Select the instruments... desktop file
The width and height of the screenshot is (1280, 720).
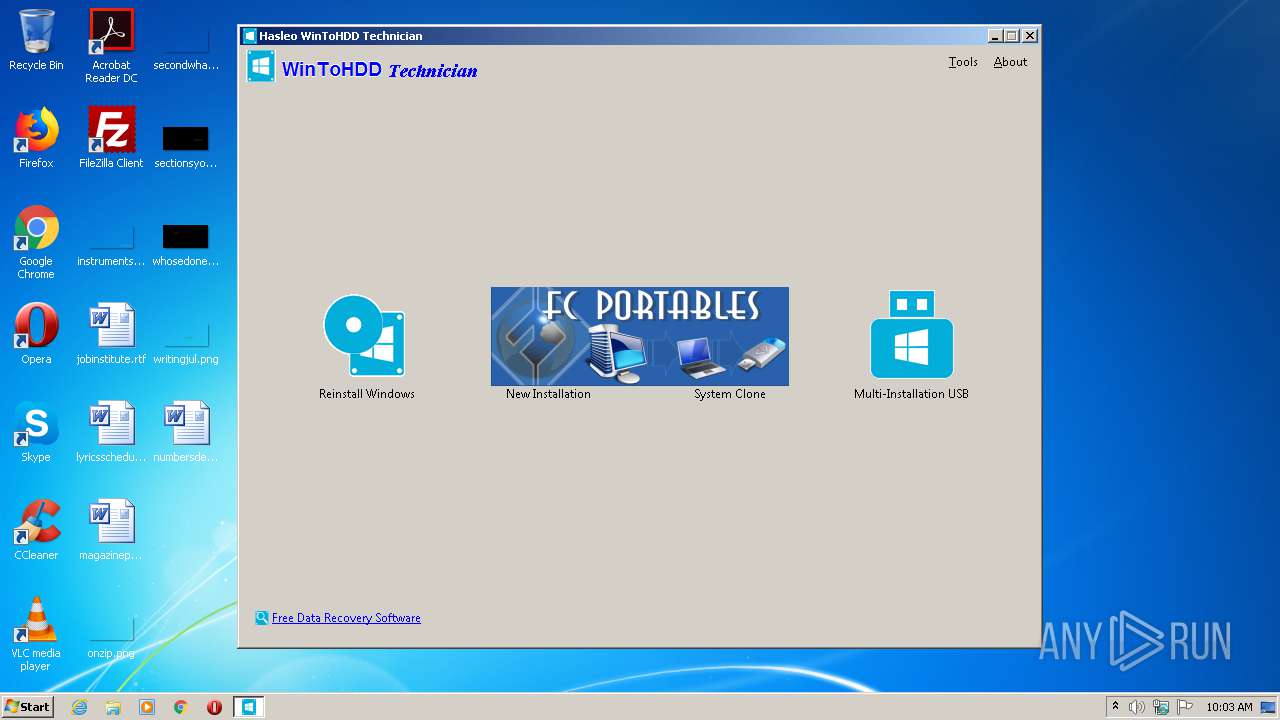coord(111,245)
